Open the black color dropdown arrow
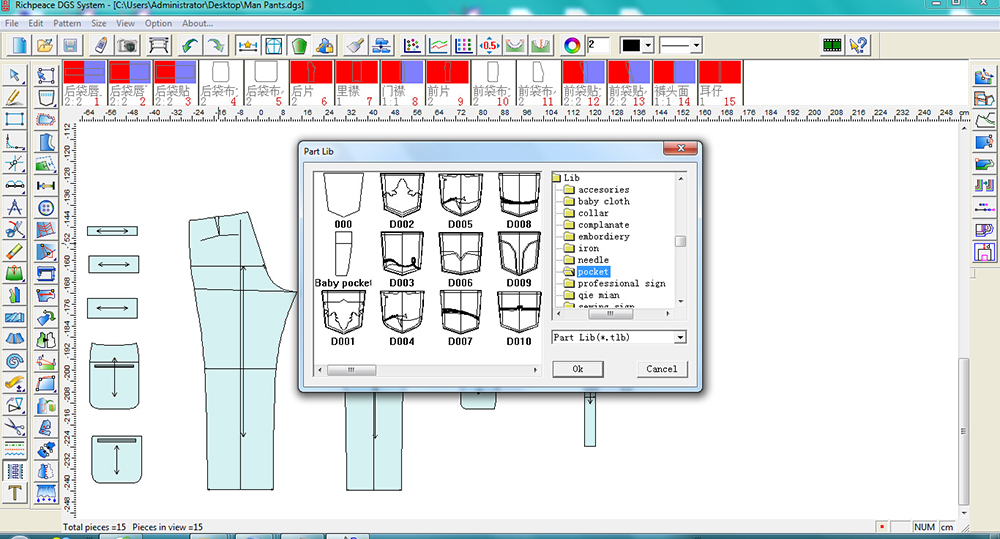Screen dimensions: 1000x539 coord(648,46)
